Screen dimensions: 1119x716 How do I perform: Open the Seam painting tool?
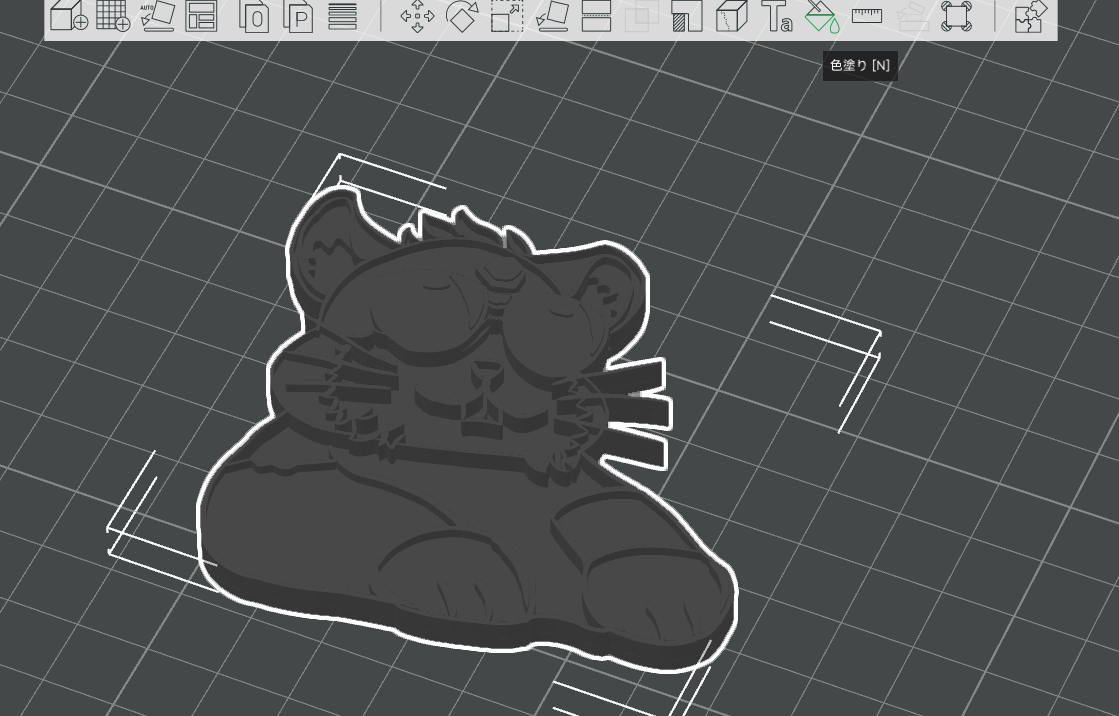tap(731, 16)
